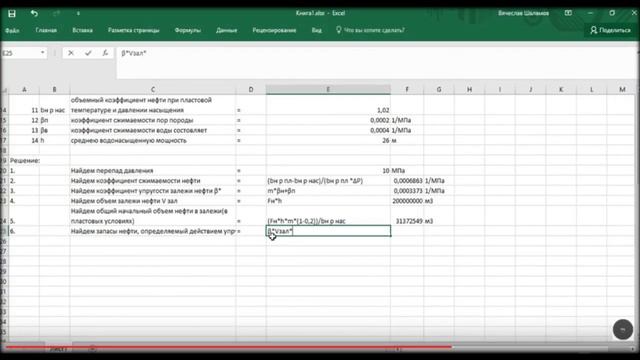This screenshot has height=360, width=640.
Task: Switch to the Вставка ribbon tab
Action: click(x=82, y=30)
